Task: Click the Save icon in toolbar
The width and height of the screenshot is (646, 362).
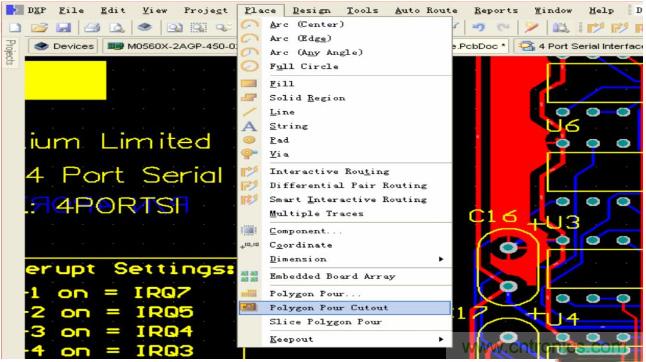Action: [x=63, y=28]
